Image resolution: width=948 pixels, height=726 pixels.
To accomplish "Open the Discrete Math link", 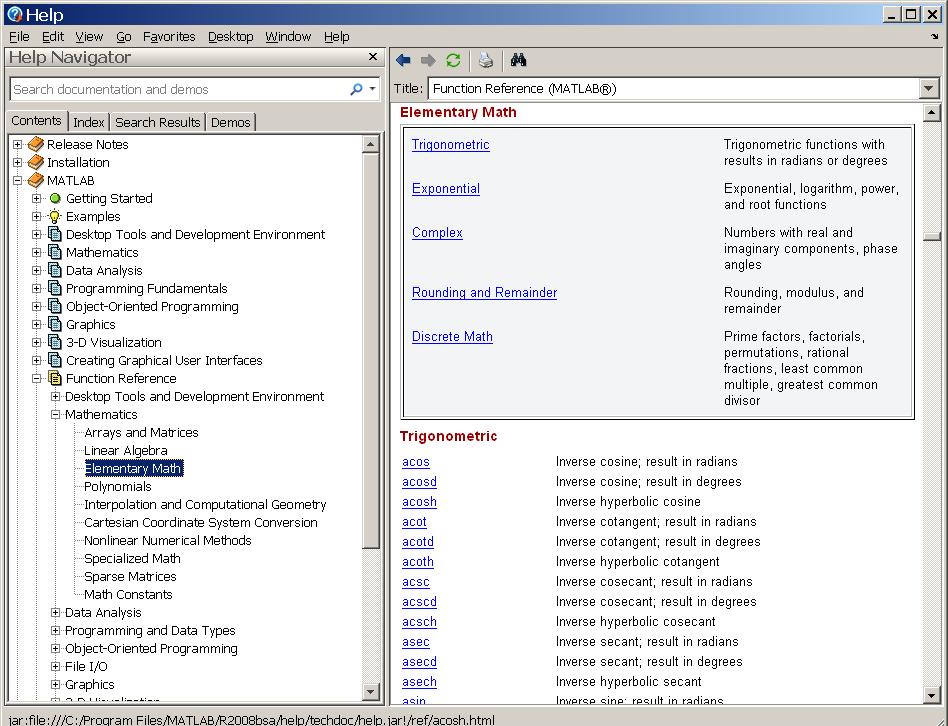I will [x=452, y=337].
